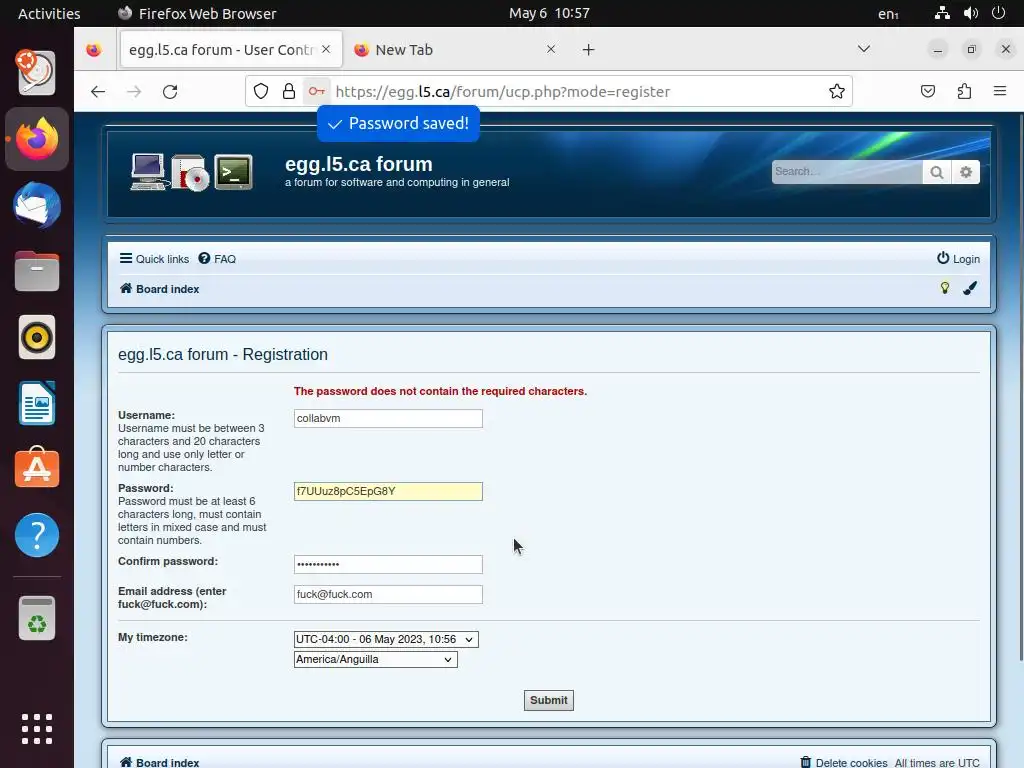The image size is (1024, 768).
Task: Open Disk Usage Analyzer dock icon
Action: point(37,72)
